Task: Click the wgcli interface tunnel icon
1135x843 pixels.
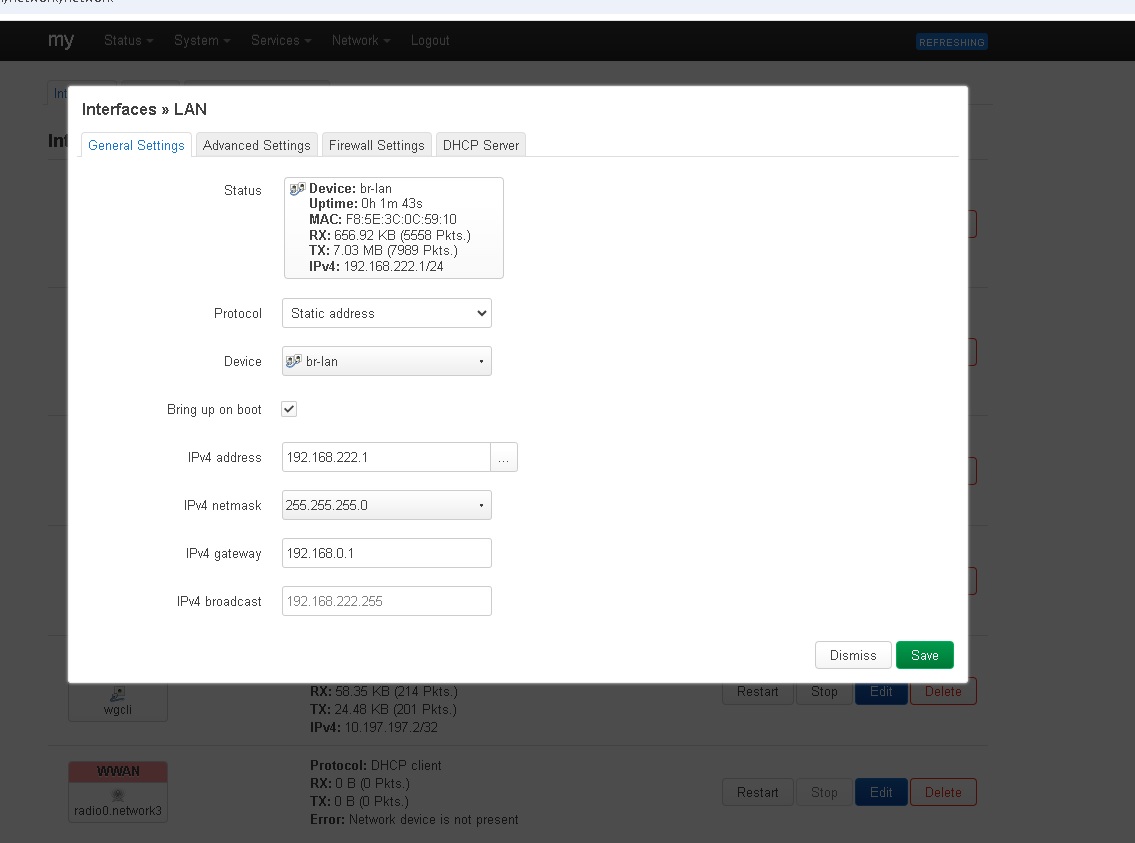Action: point(118,694)
